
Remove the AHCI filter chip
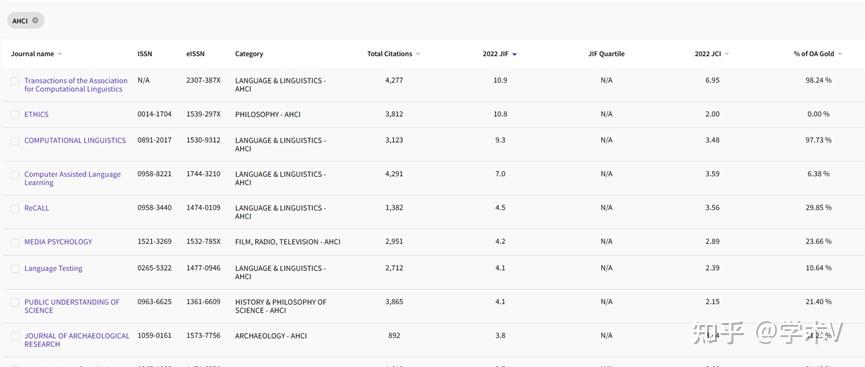[x=35, y=20]
